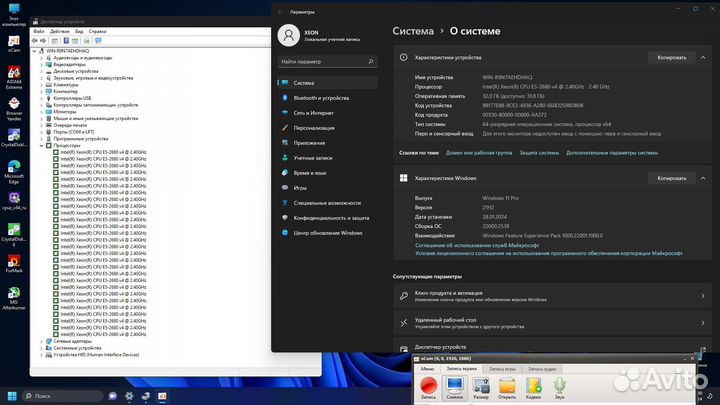Select Bluetooth and devices in Settings sidebar

tap(321, 98)
